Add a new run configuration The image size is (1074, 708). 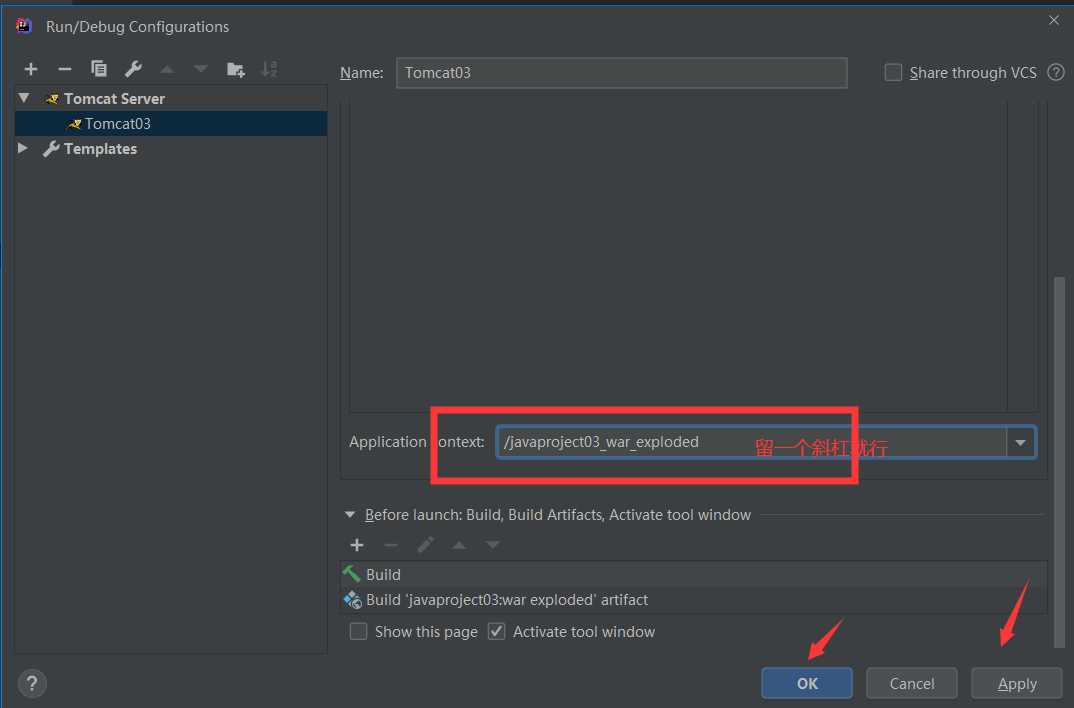pos(31,69)
